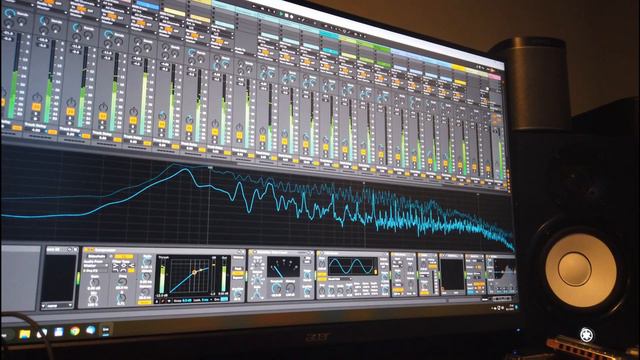Screen dimensions: 640x360
Task: Switch Compressor to collapsed view icon
Action: click(157, 301)
